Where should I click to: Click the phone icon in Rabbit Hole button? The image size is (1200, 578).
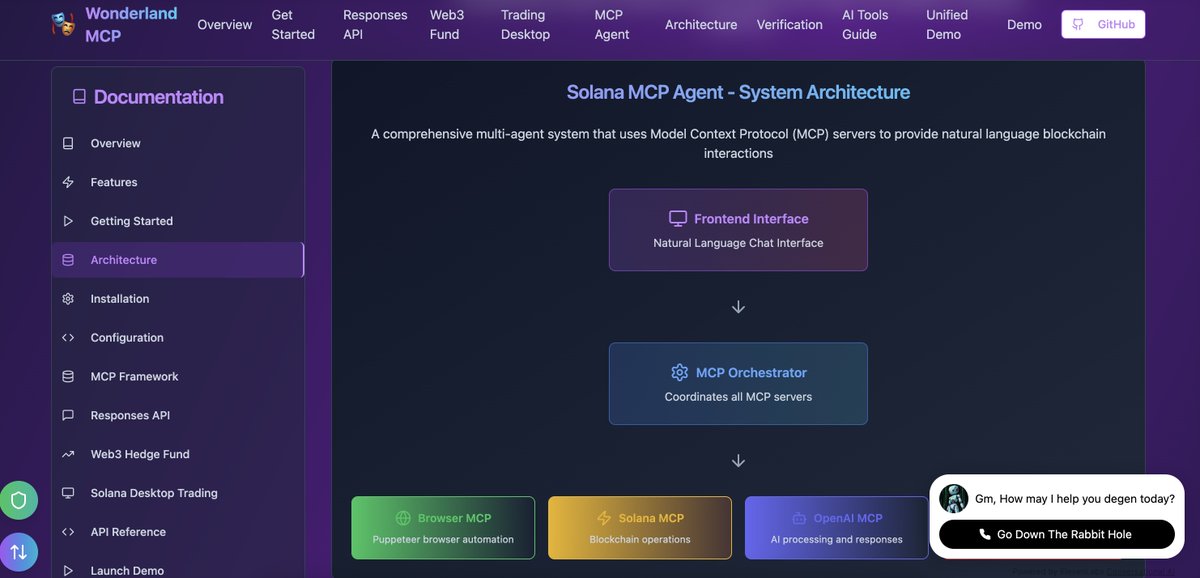pos(985,535)
